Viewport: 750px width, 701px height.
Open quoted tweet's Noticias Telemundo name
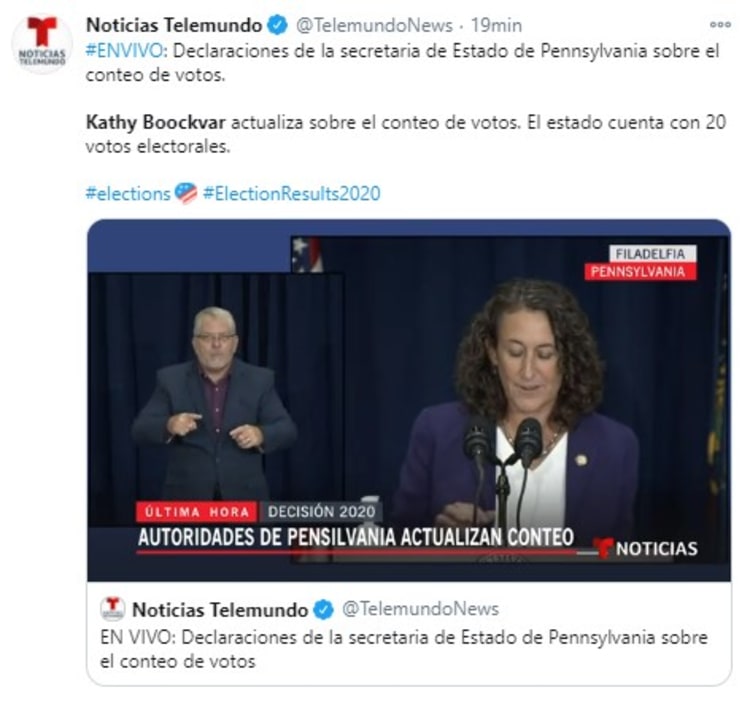220,610
